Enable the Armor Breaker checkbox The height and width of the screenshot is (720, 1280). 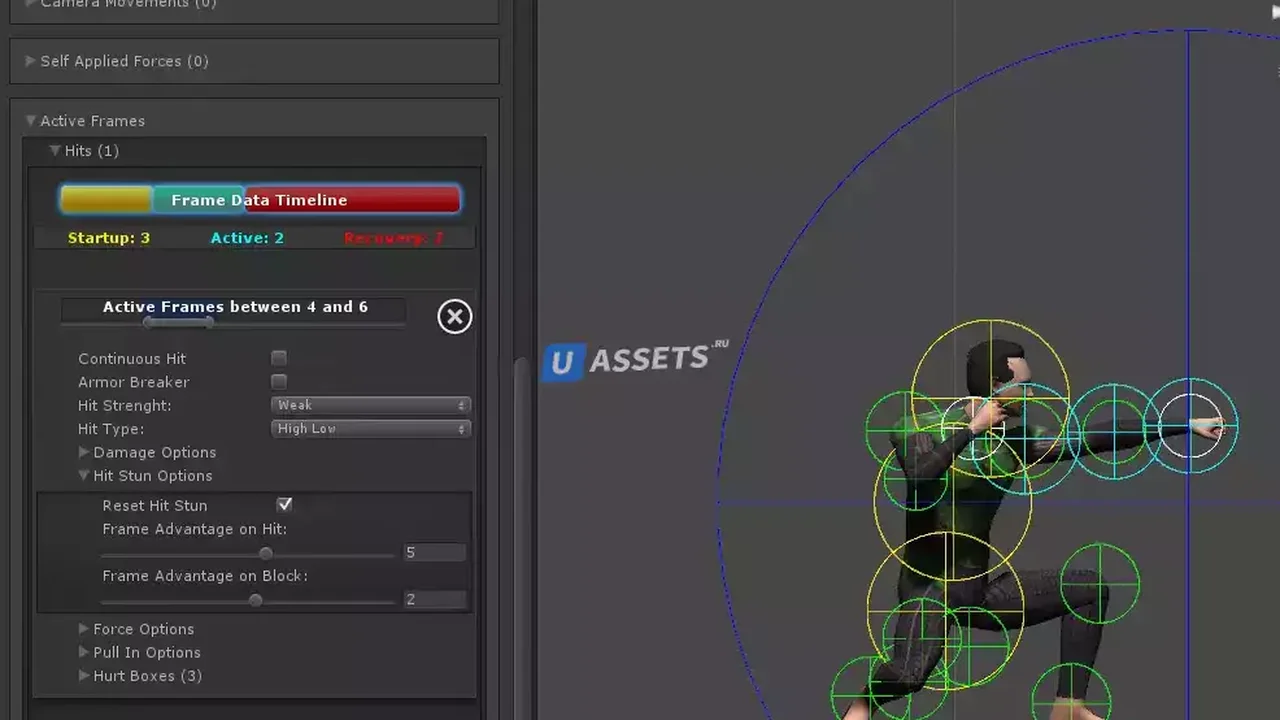[x=279, y=382]
